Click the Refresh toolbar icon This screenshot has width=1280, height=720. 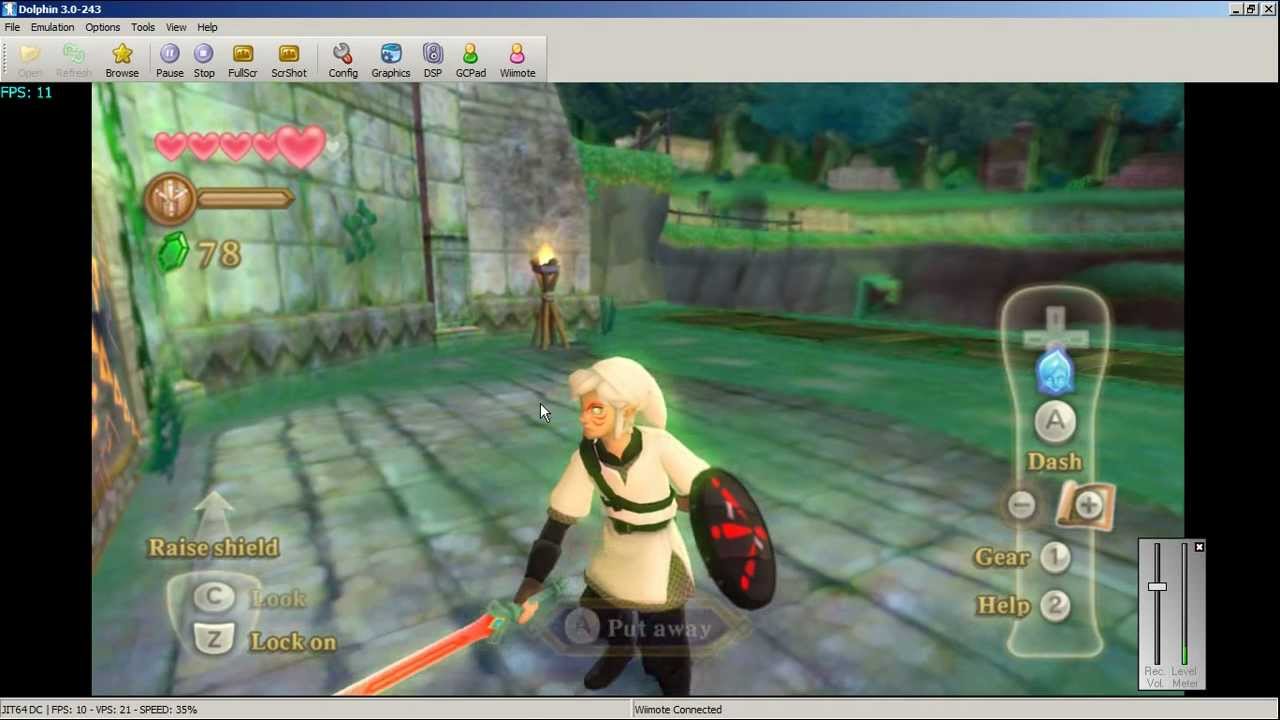point(73,60)
